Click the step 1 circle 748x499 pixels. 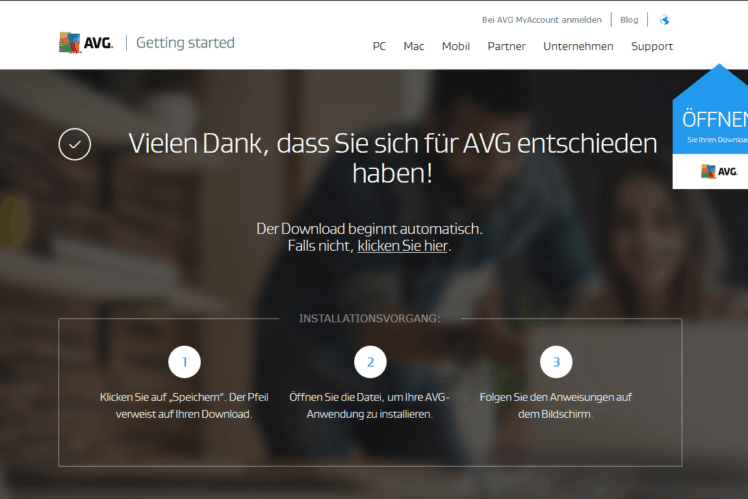point(185,362)
